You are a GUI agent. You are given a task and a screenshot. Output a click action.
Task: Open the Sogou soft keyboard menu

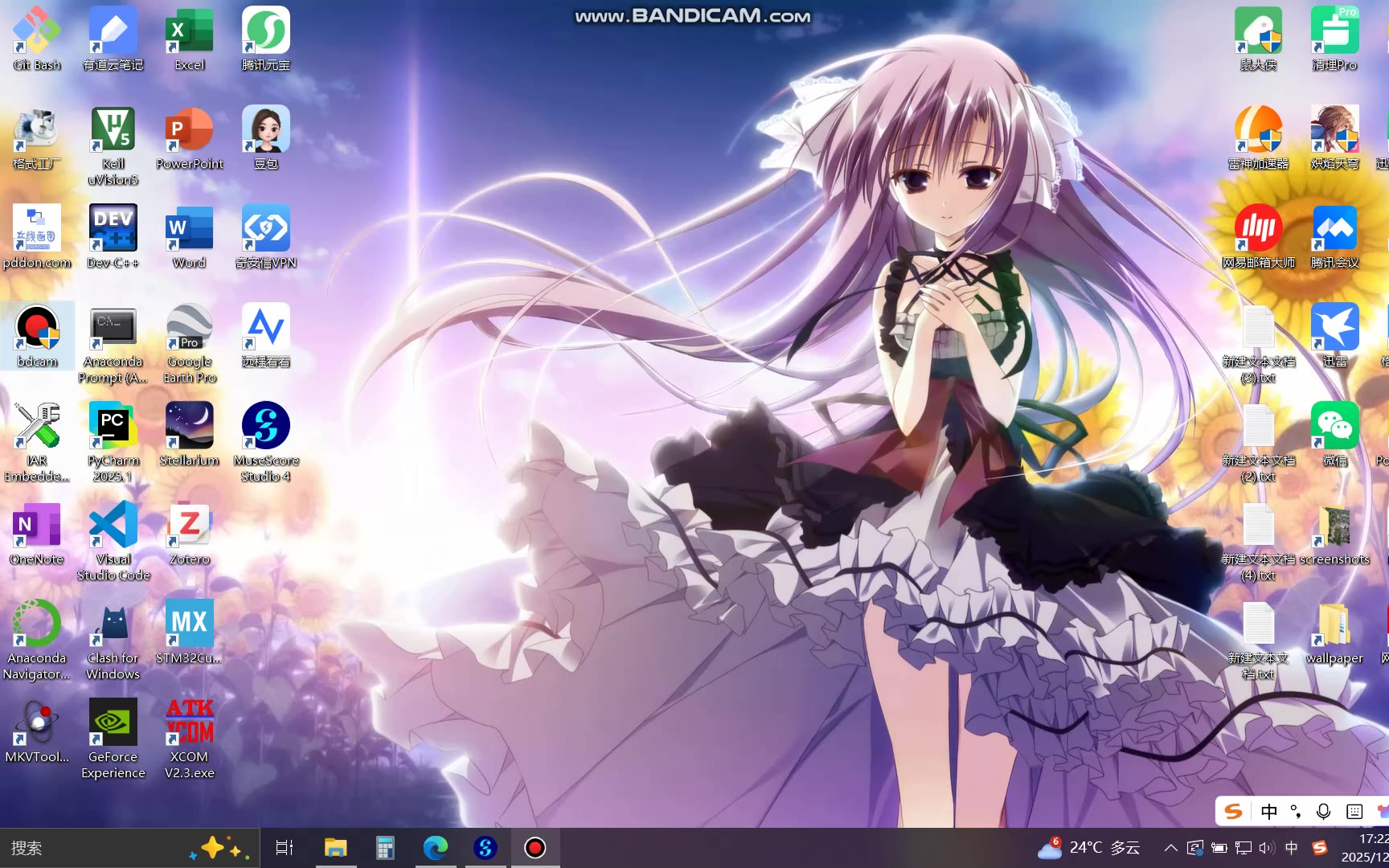(x=1354, y=812)
